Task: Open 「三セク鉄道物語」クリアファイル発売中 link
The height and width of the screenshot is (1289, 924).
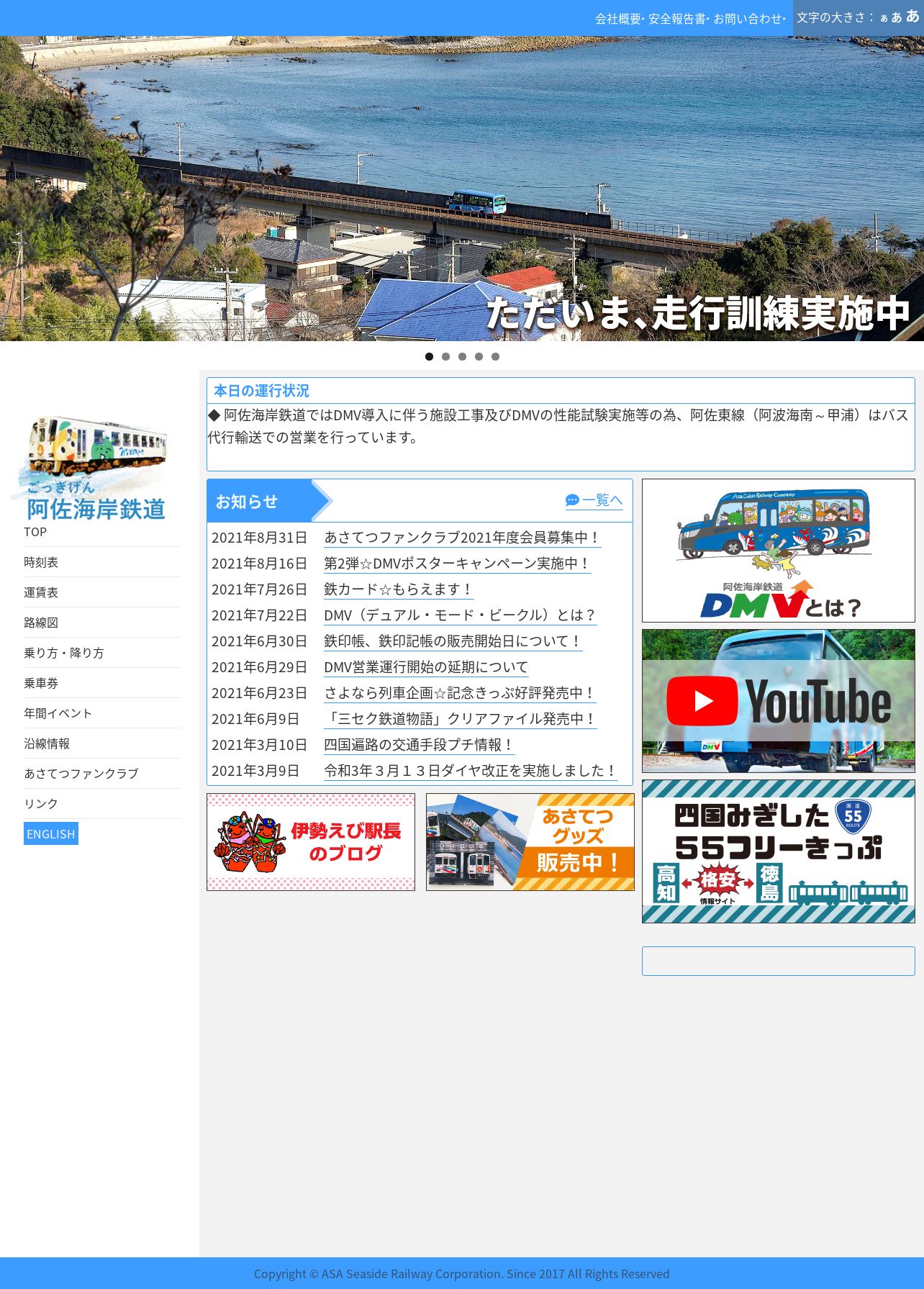Action: coord(461,719)
